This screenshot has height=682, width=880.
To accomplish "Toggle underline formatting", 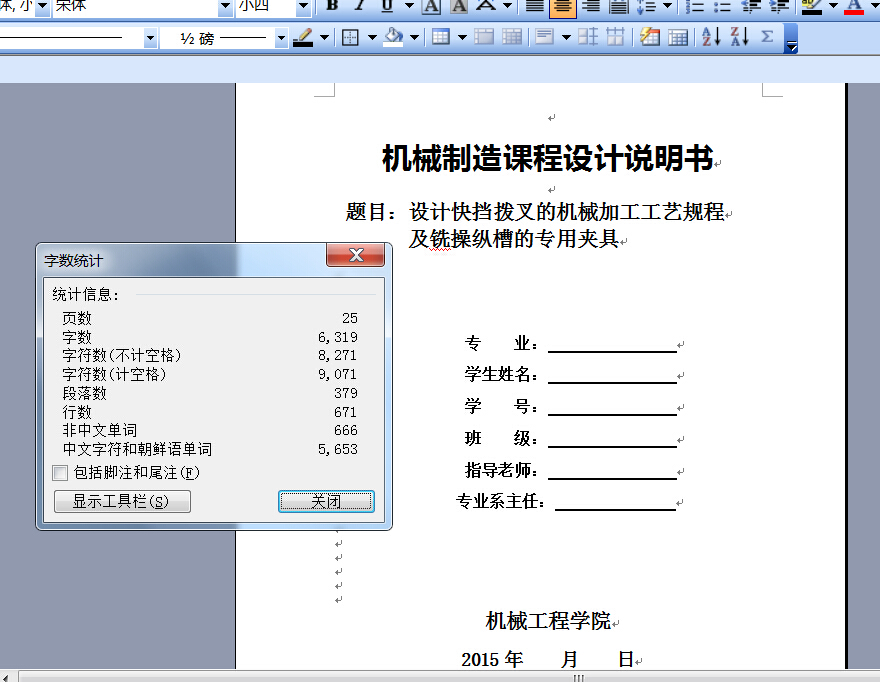I will tap(387, 6).
